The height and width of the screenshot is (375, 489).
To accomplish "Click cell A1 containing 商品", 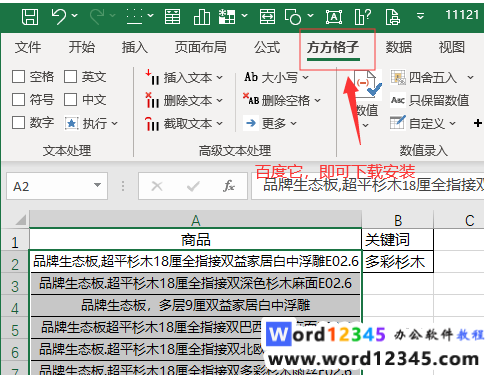I will click(x=195, y=240).
